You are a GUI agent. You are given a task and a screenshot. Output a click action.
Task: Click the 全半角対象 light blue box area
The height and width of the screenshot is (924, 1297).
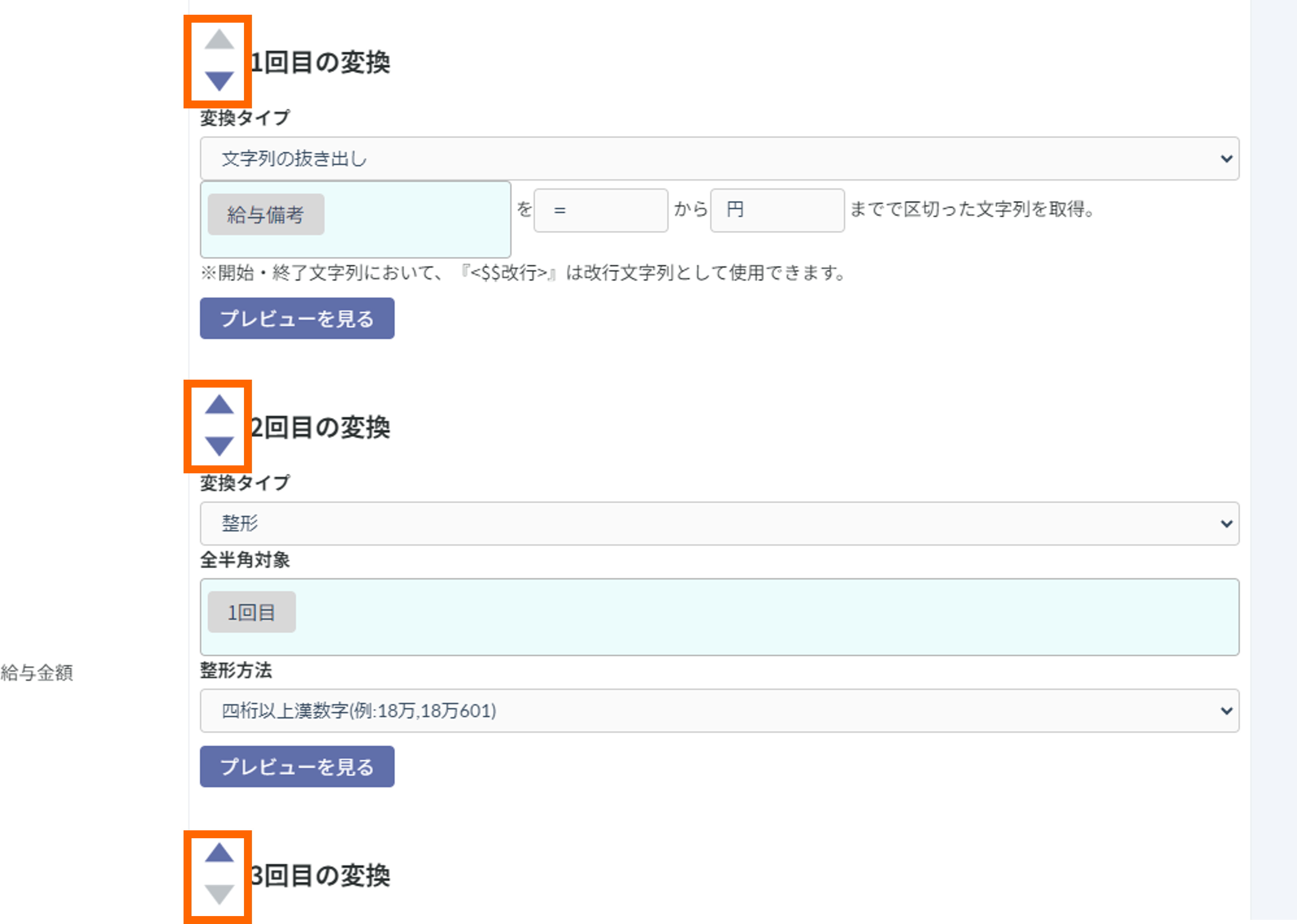pos(719,617)
